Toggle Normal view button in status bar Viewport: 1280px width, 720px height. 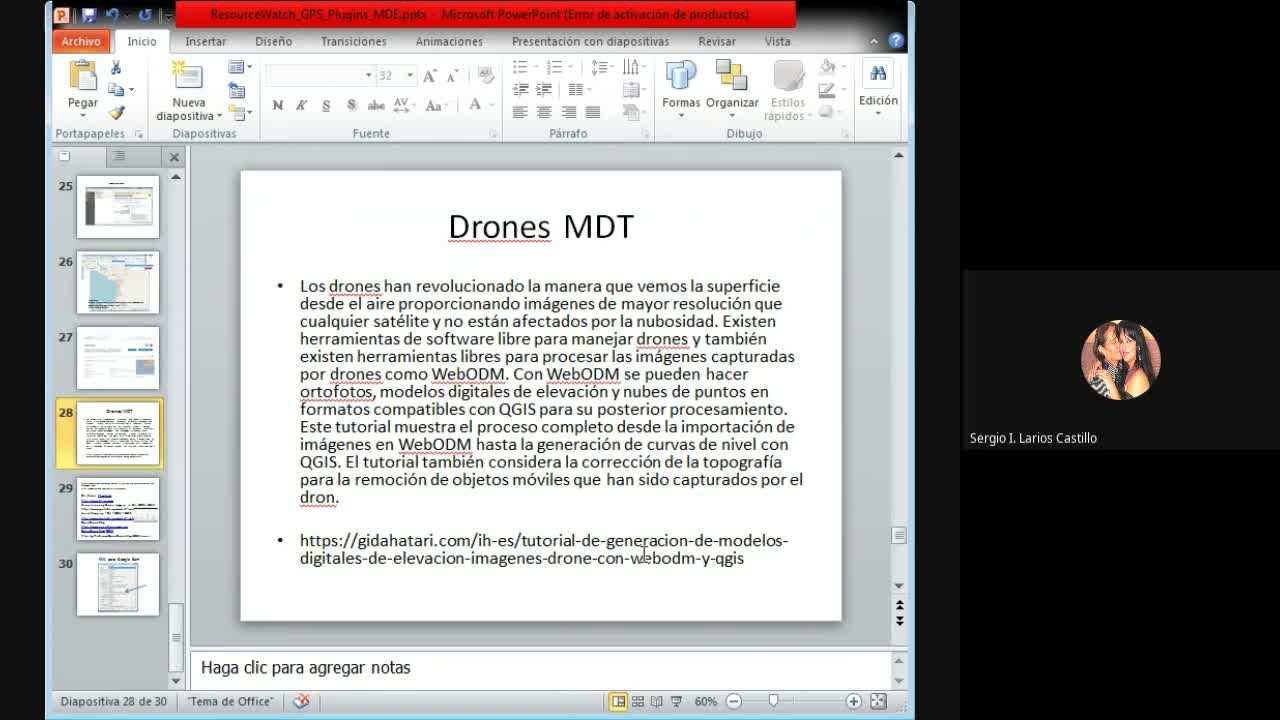[618, 701]
